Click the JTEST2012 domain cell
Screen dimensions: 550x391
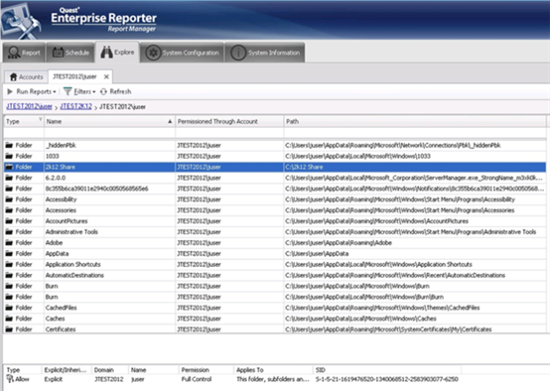[x=109, y=379]
